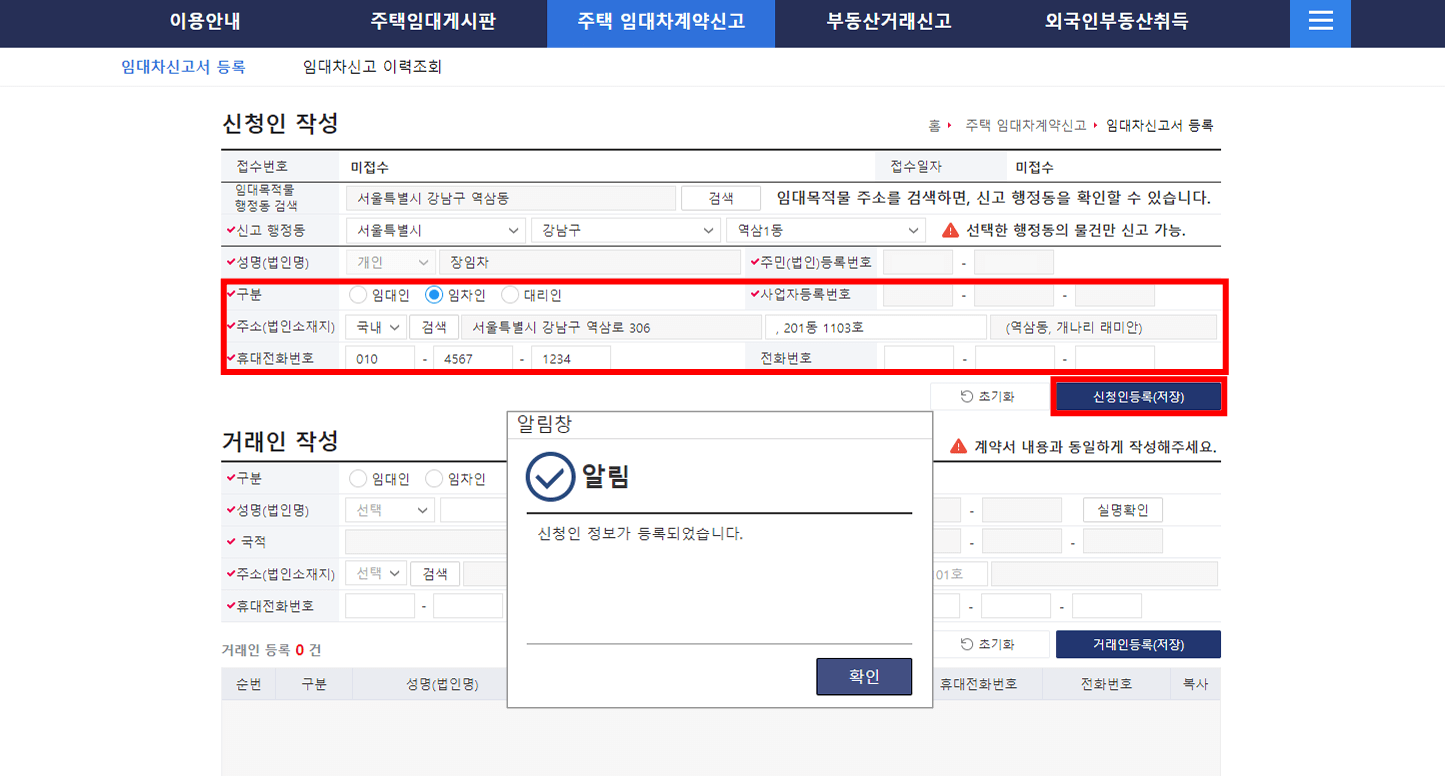Switch to the 부동산거래신고 tab
Image resolution: width=1445 pixels, height=776 pixels.
click(x=891, y=23)
